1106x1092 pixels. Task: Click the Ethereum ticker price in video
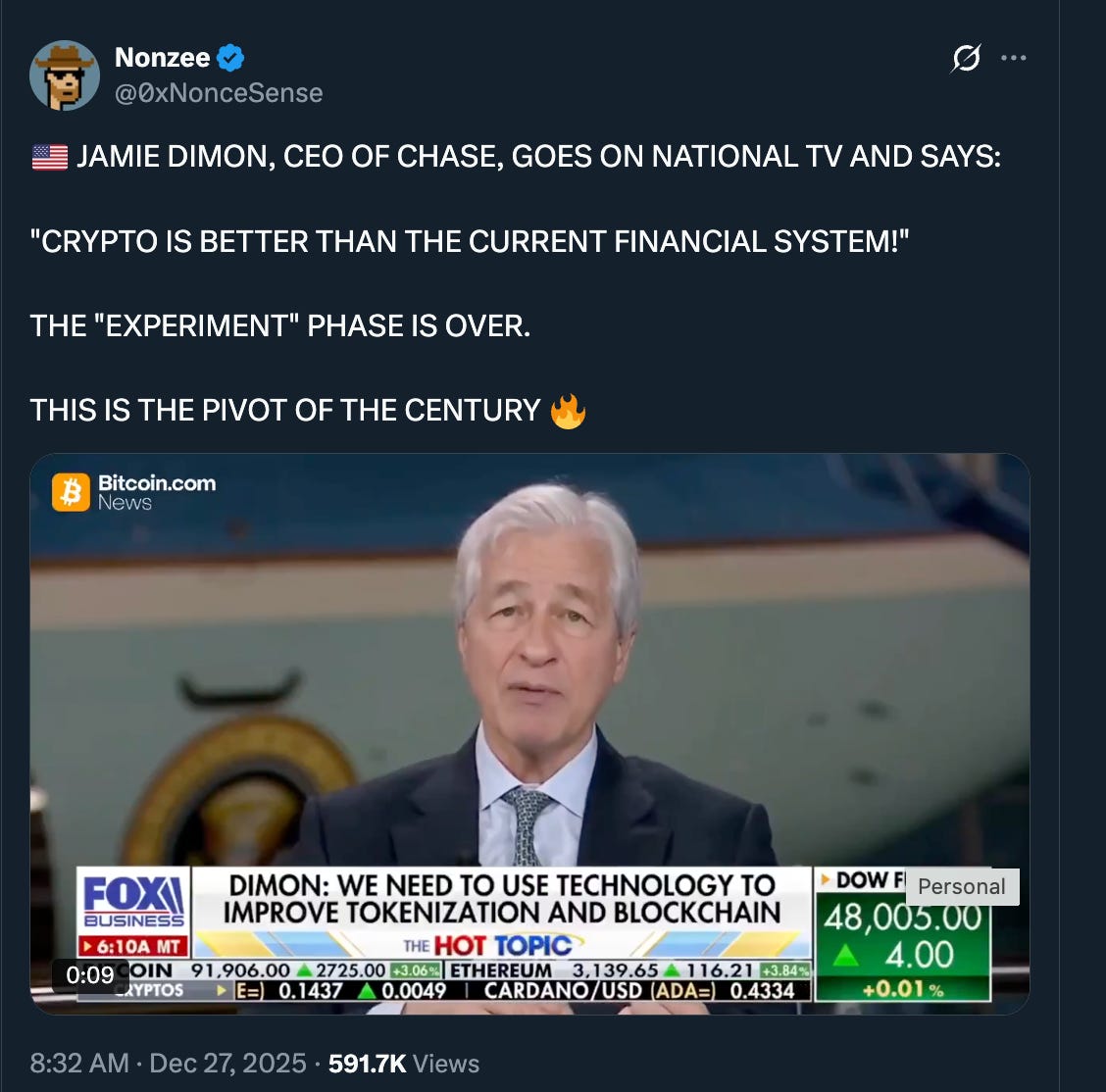coord(615,970)
